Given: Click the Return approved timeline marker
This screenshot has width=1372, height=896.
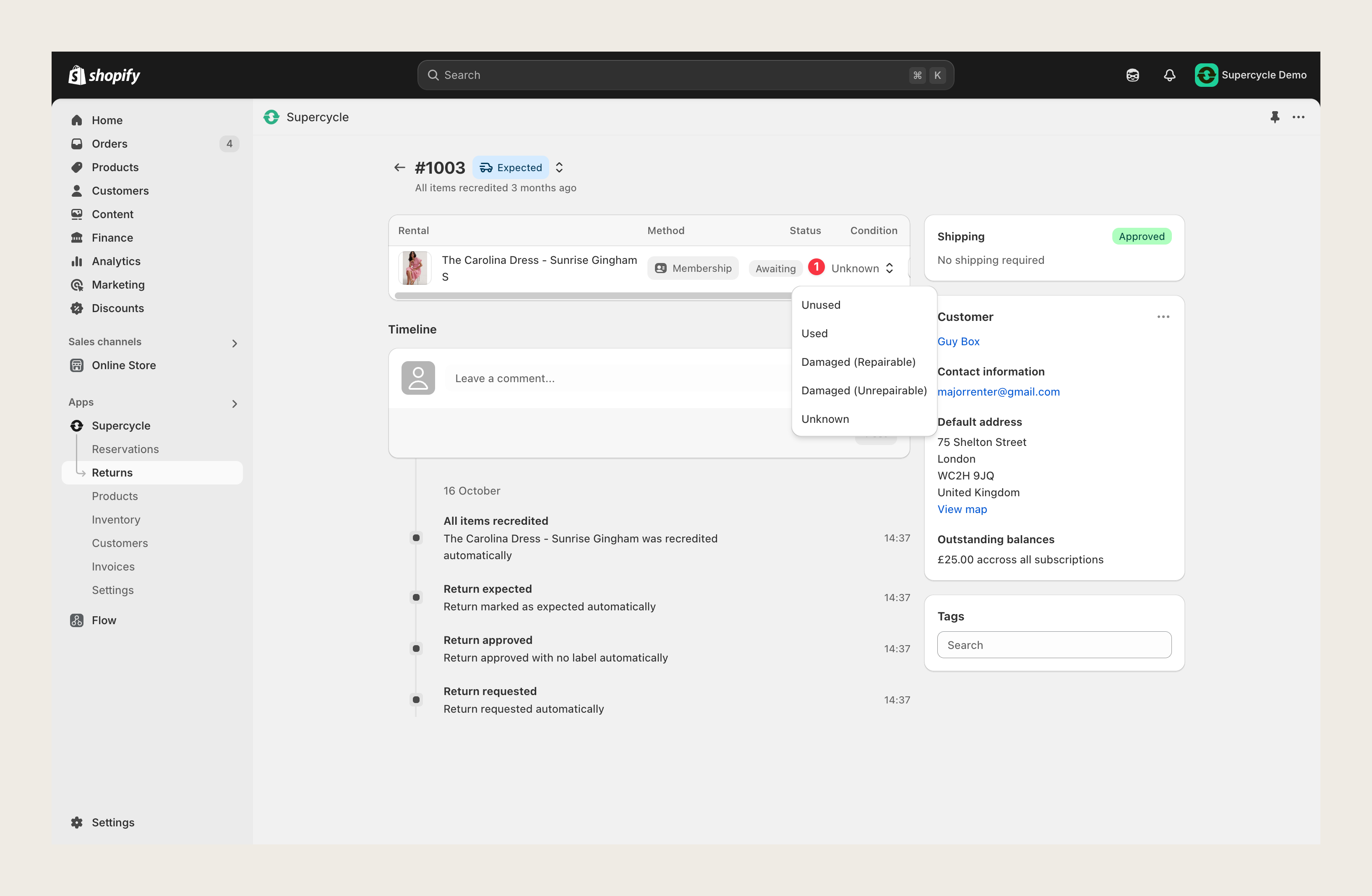Looking at the screenshot, I should [x=416, y=648].
